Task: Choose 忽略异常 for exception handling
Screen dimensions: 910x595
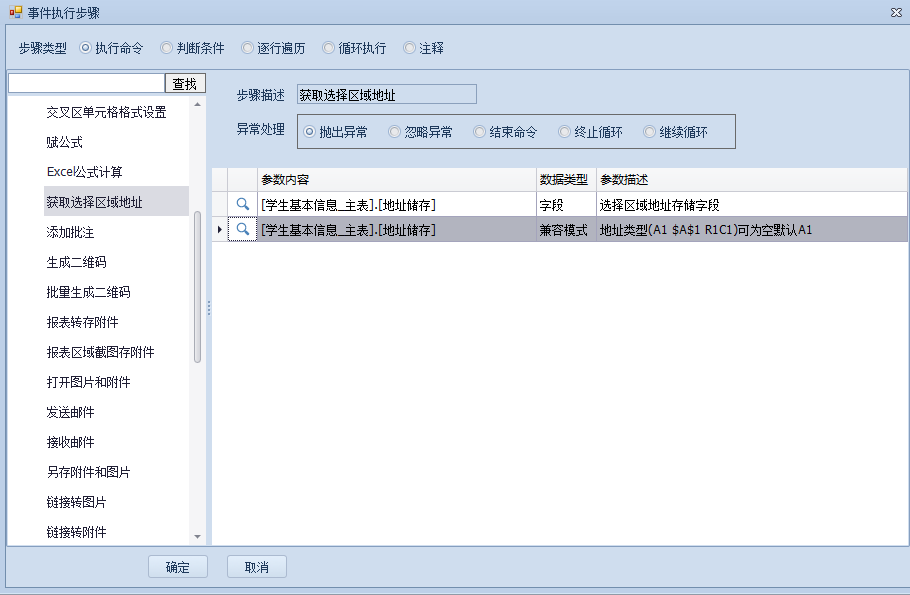Action: (395, 132)
